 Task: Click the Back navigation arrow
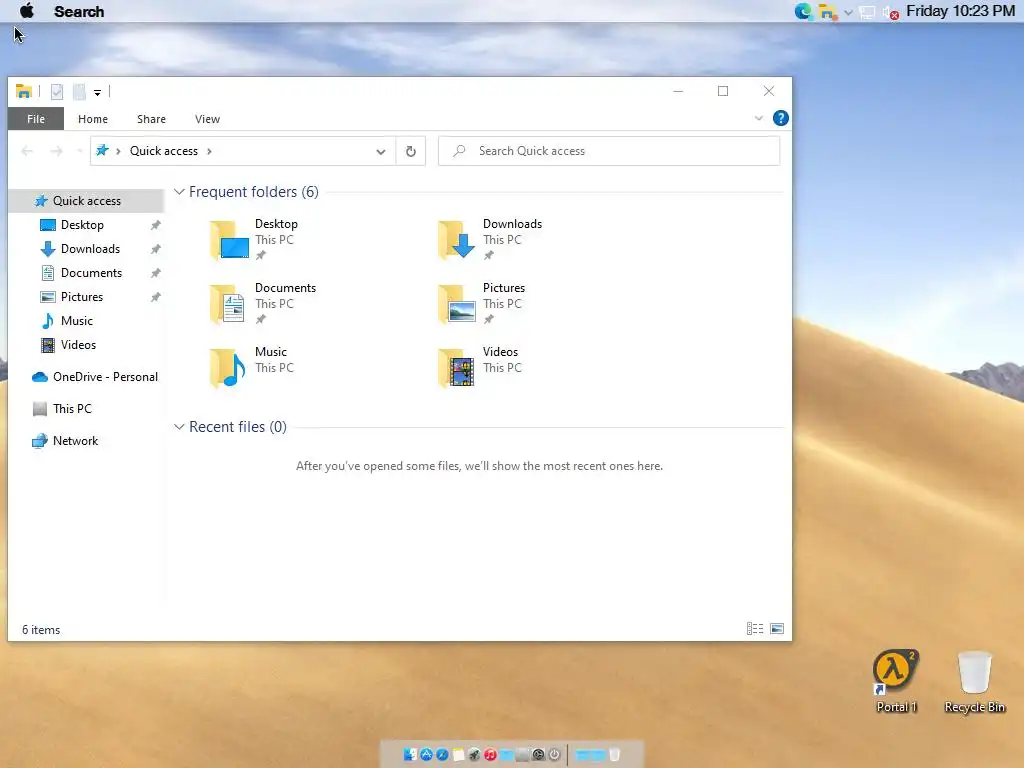(x=27, y=151)
